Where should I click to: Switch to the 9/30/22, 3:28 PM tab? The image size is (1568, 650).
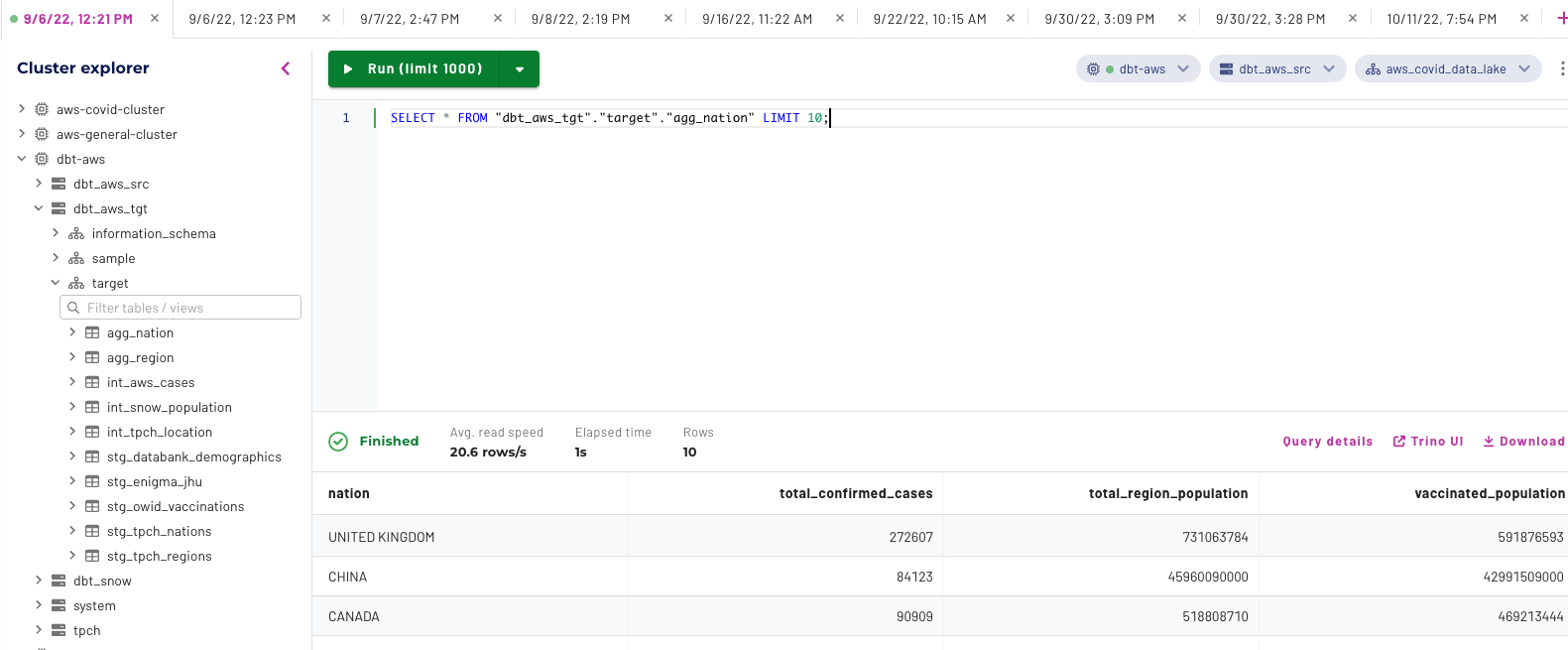tap(1270, 19)
